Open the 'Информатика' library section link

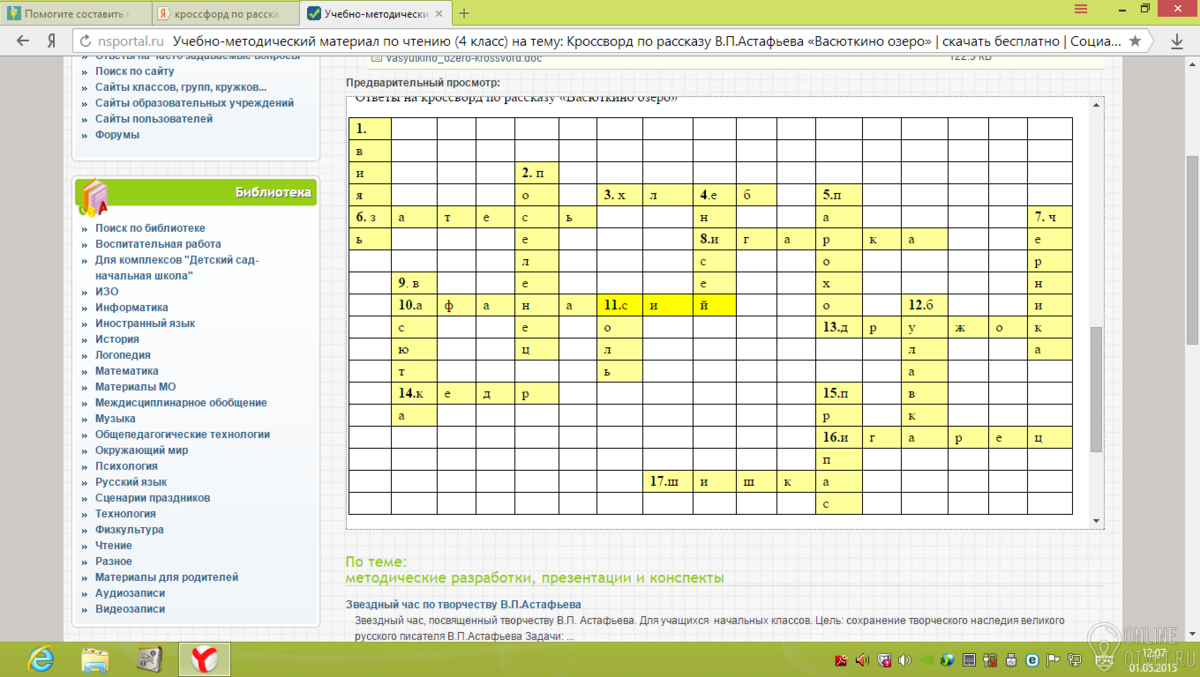(x=131, y=308)
